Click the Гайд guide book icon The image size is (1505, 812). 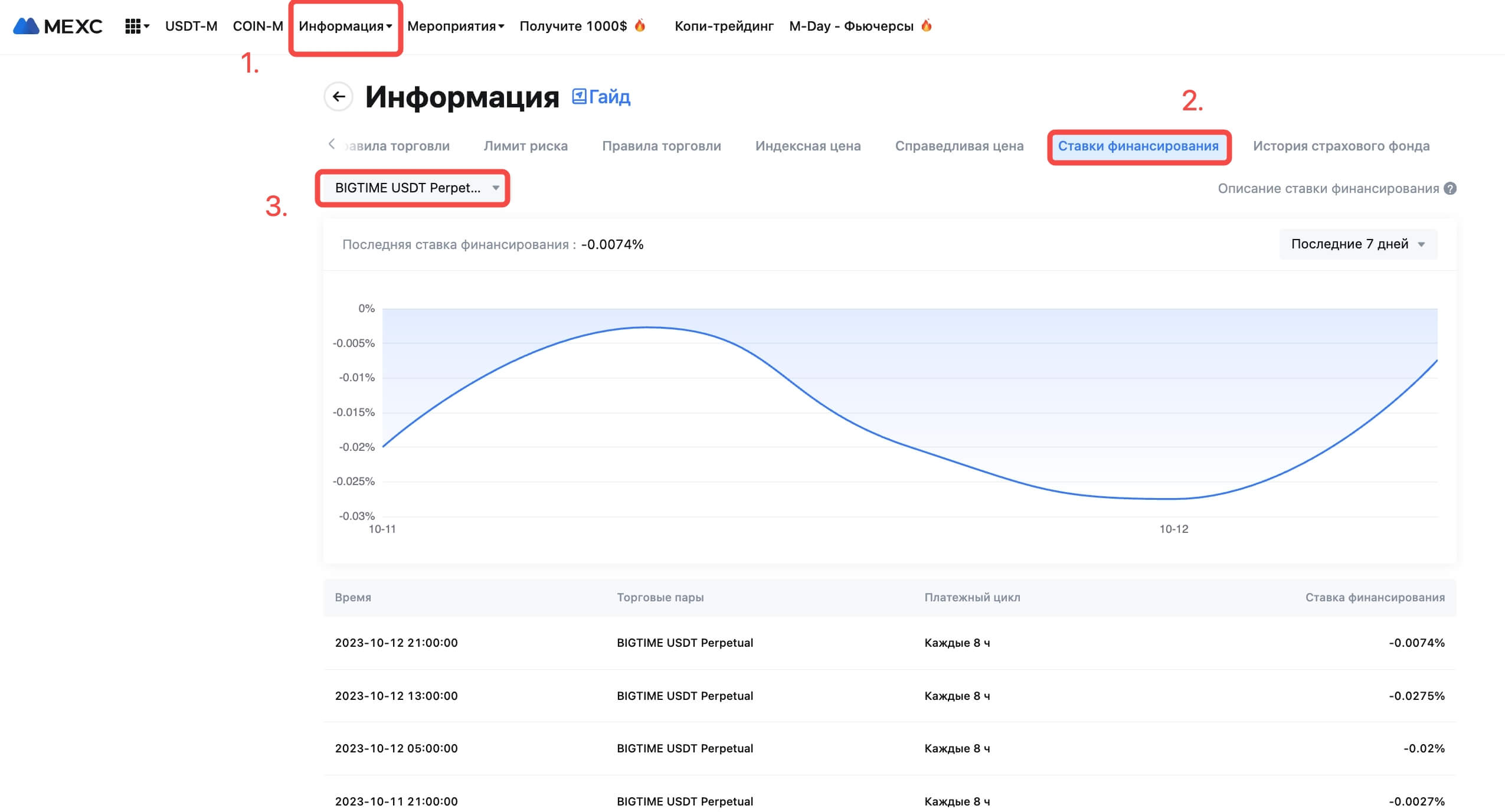579,96
